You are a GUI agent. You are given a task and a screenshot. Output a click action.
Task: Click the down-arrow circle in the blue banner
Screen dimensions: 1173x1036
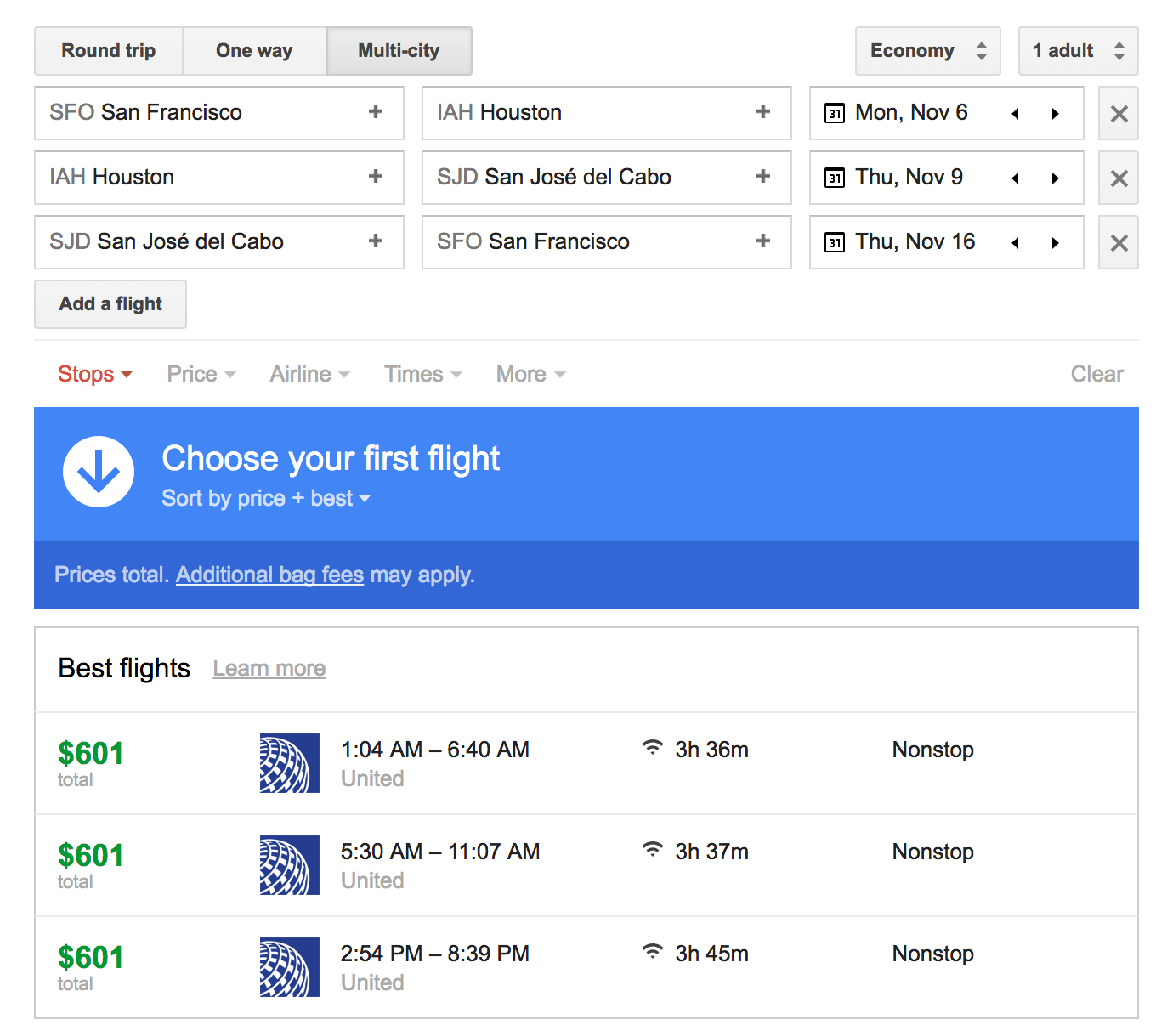click(x=99, y=472)
